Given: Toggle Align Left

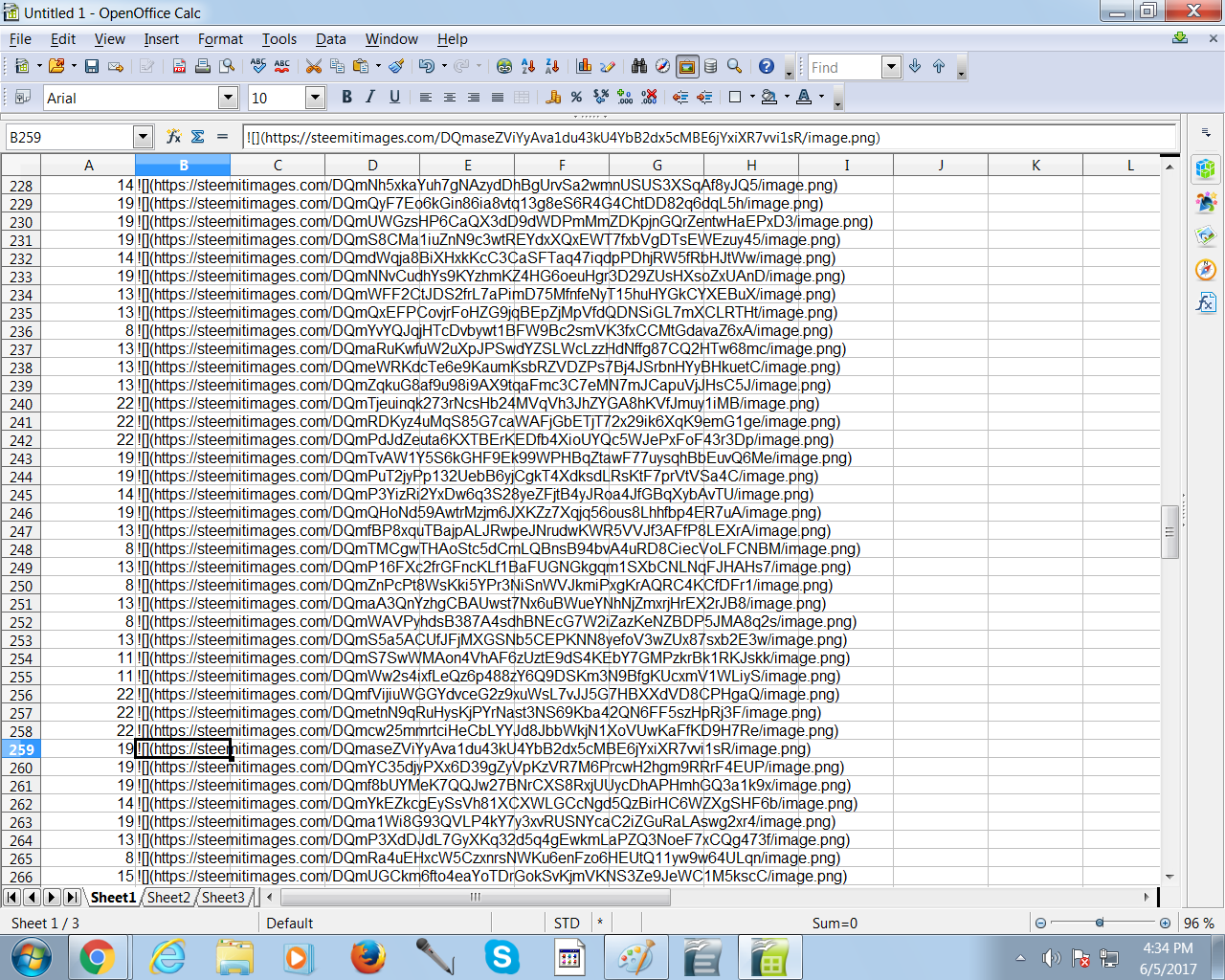Looking at the screenshot, I should 426,97.
